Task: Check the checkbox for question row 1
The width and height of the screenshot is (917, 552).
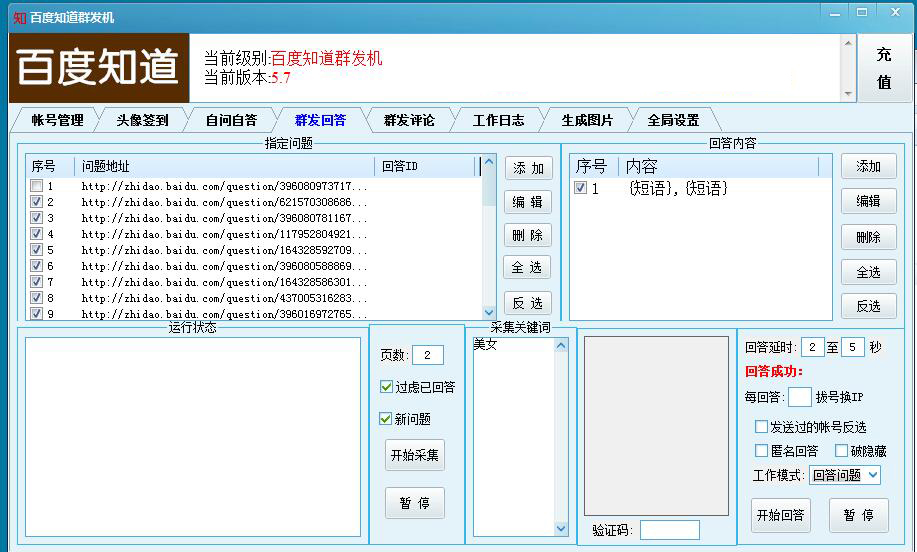Action: click(x=36, y=186)
